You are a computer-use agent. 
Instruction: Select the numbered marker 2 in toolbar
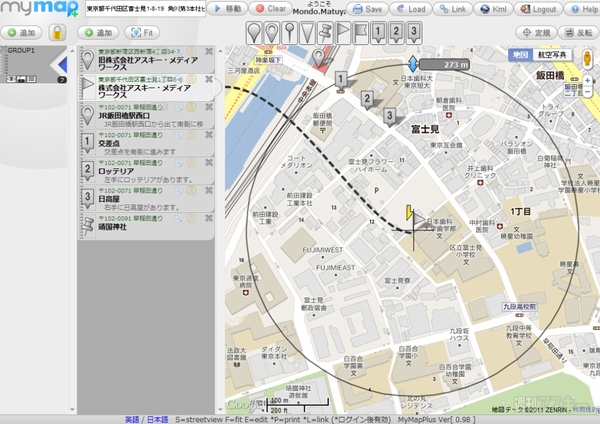(396, 33)
